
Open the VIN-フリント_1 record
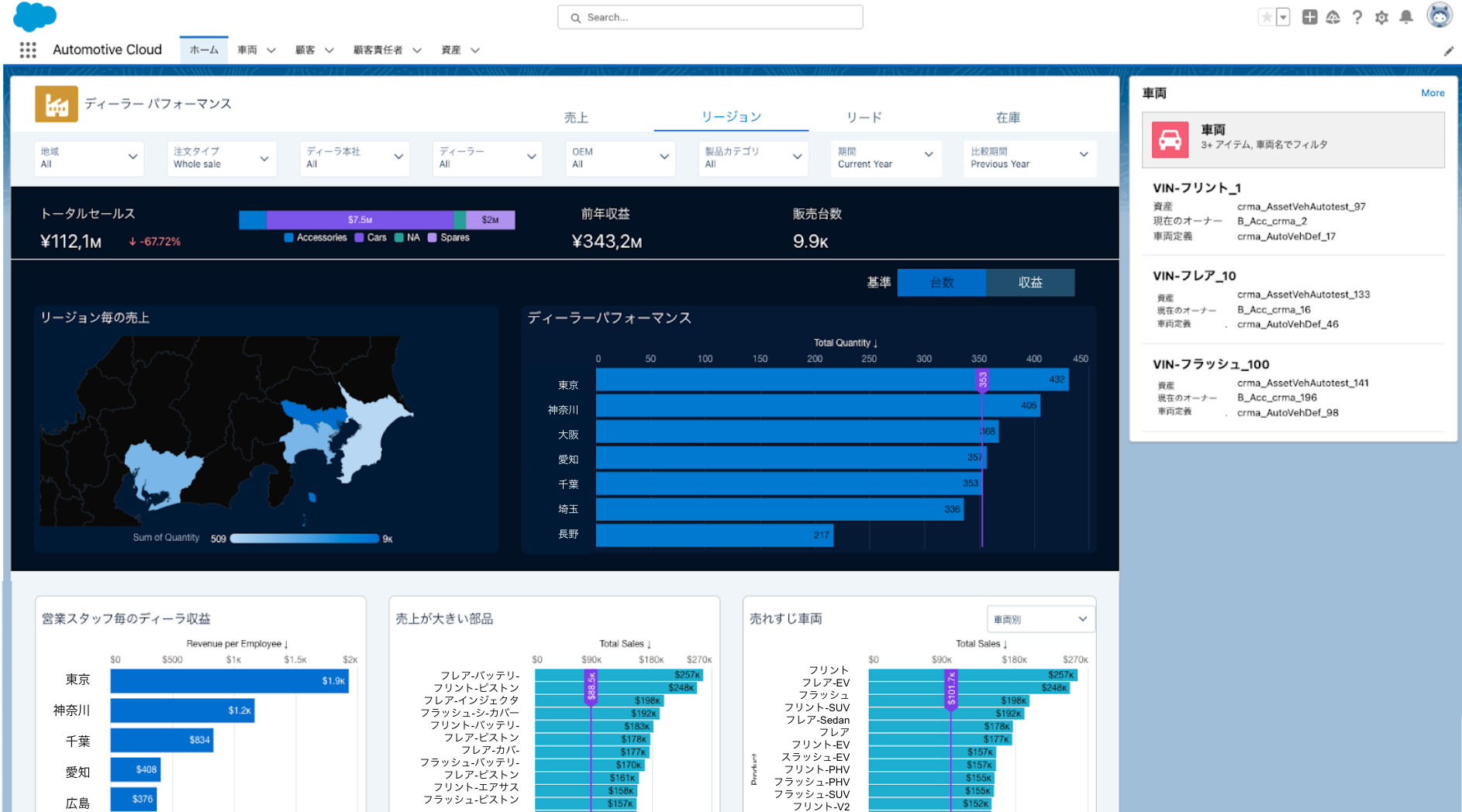[1197, 188]
